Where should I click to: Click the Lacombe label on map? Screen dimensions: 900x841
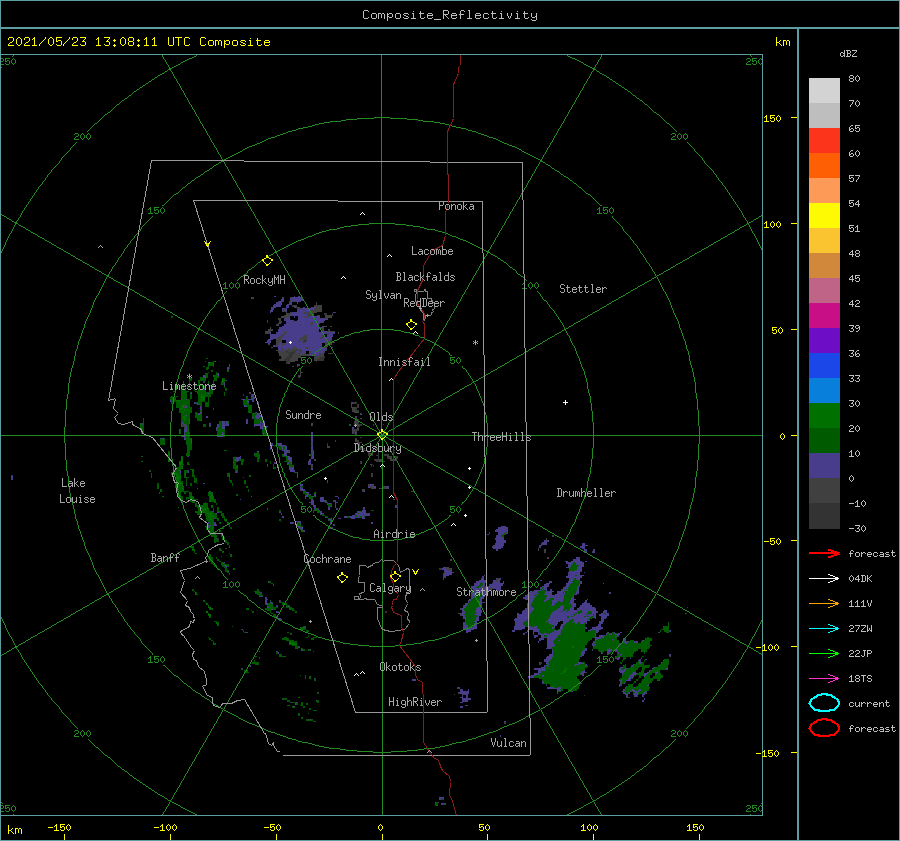click(432, 251)
